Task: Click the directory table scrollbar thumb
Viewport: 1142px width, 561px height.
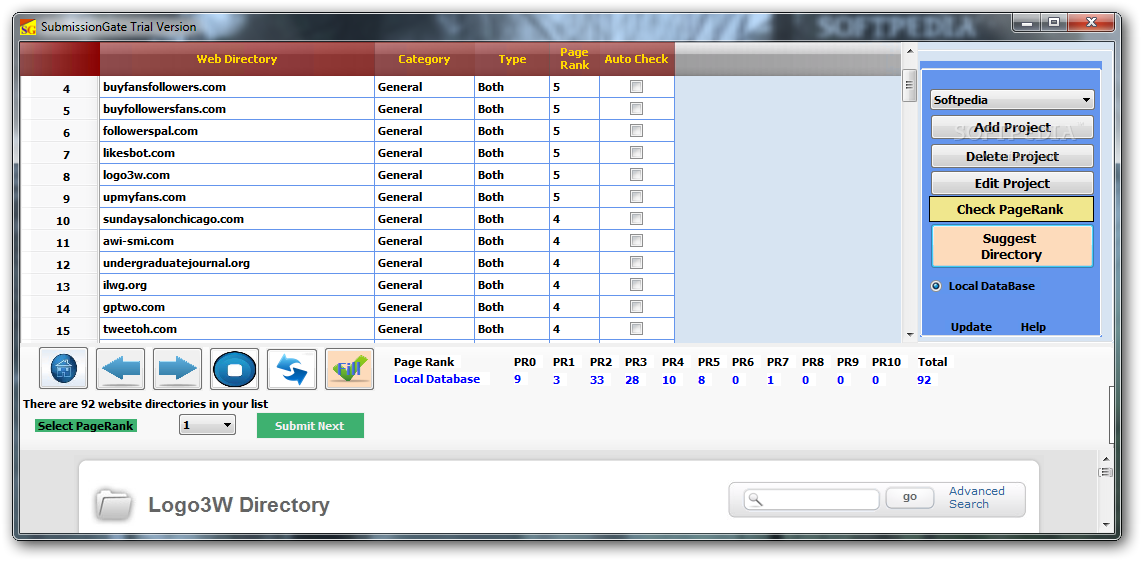Action: pos(909,85)
